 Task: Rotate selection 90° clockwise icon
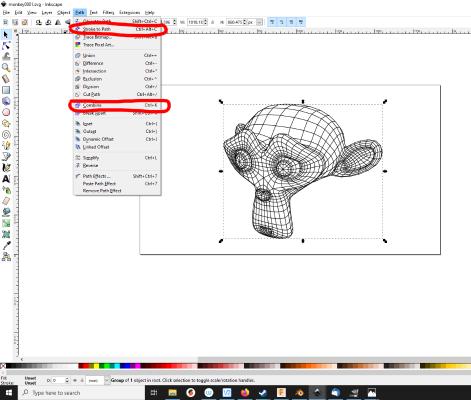(49, 22)
